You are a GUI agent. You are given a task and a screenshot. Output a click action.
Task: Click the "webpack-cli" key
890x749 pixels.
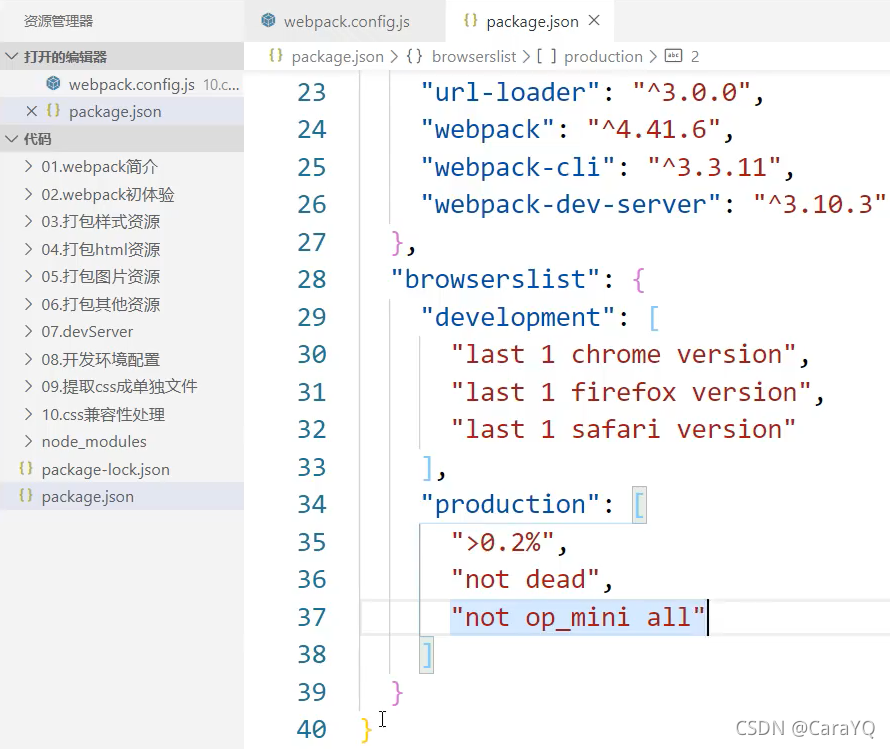(518, 167)
